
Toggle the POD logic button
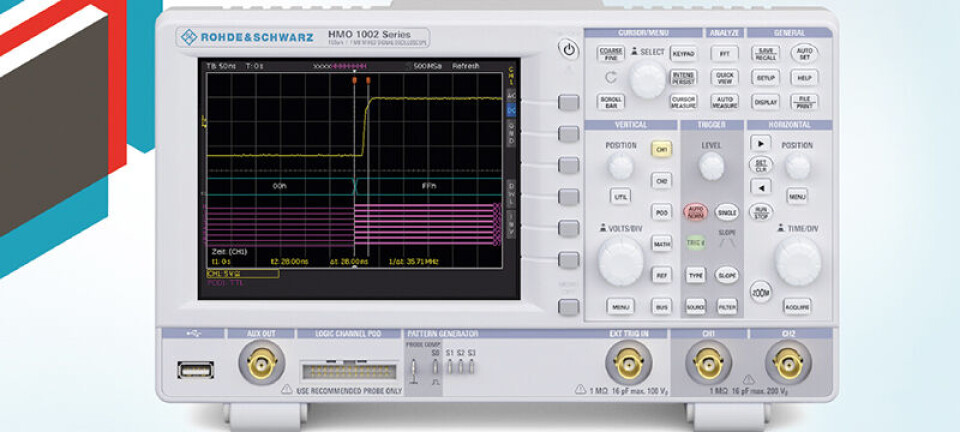pyautogui.click(x=661, y=212)
